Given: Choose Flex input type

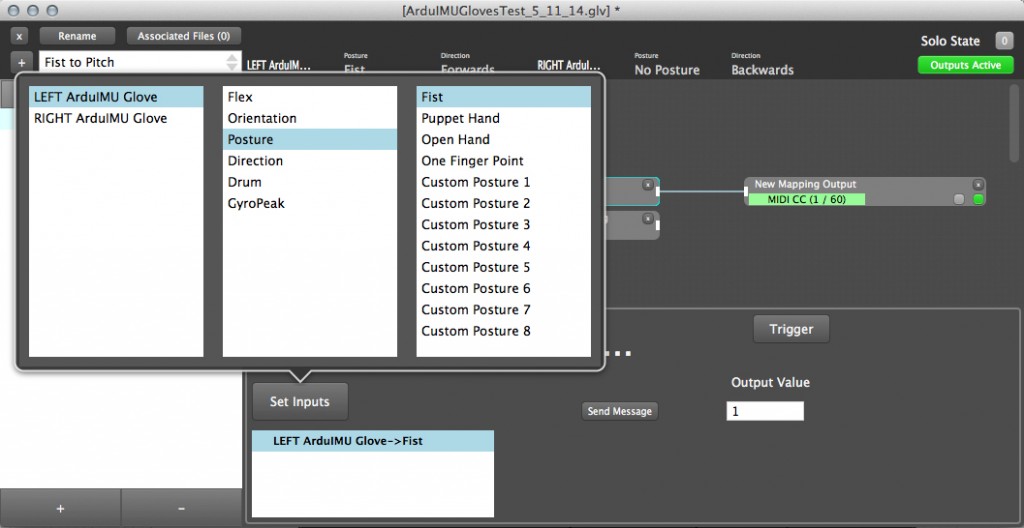Looking at the screenshot, I should tap(310, 97).
